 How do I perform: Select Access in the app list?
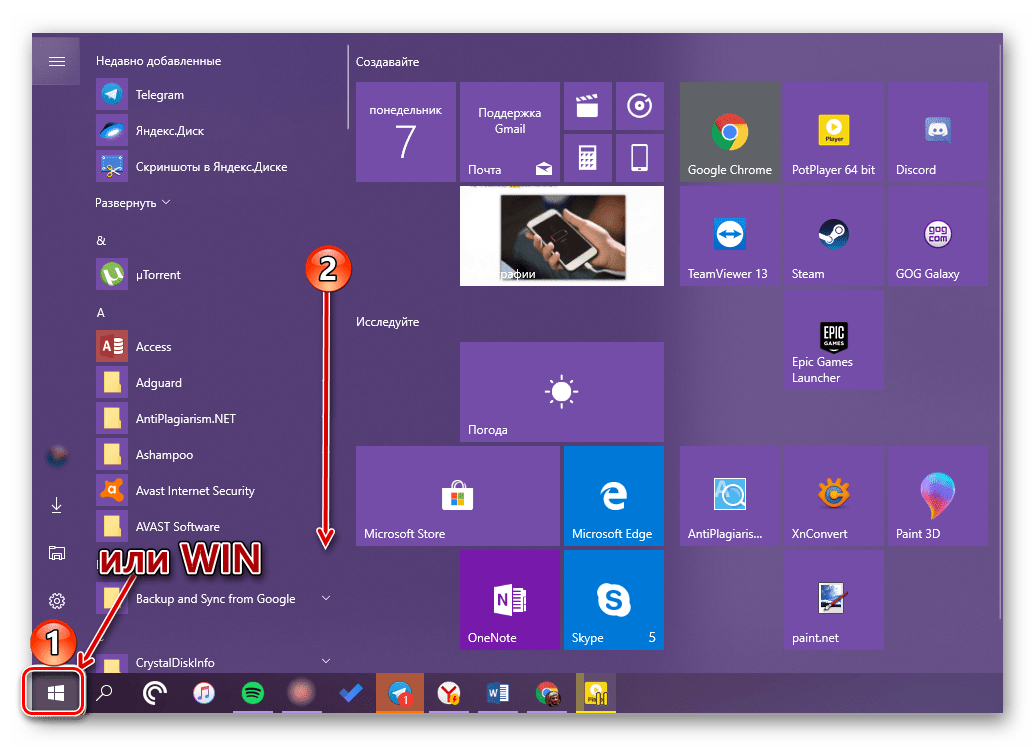(x=154, y=347)
